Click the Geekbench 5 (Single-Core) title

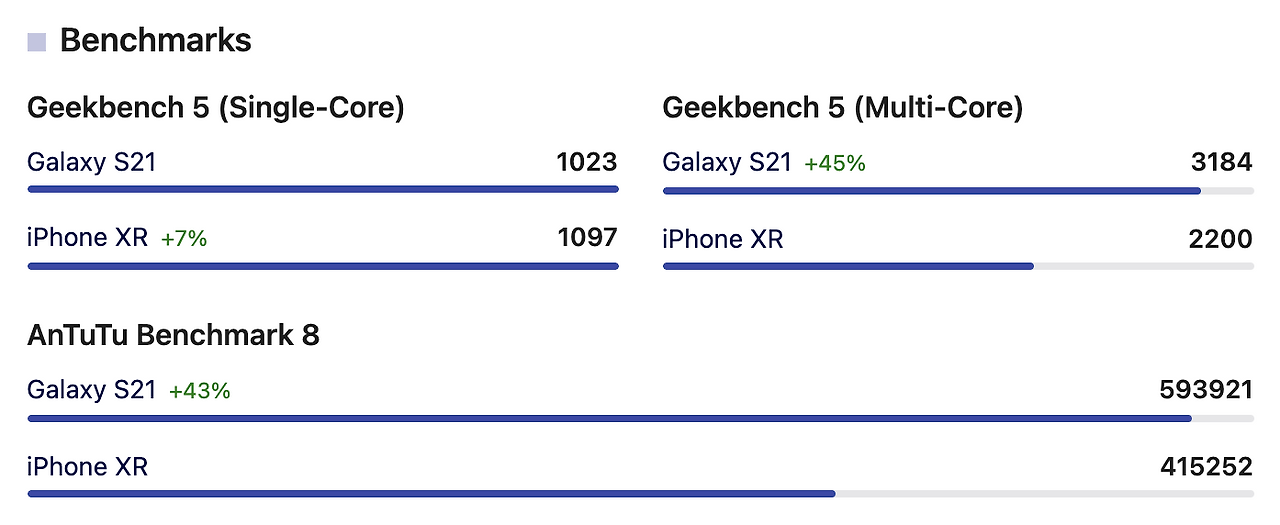(216, 108)
